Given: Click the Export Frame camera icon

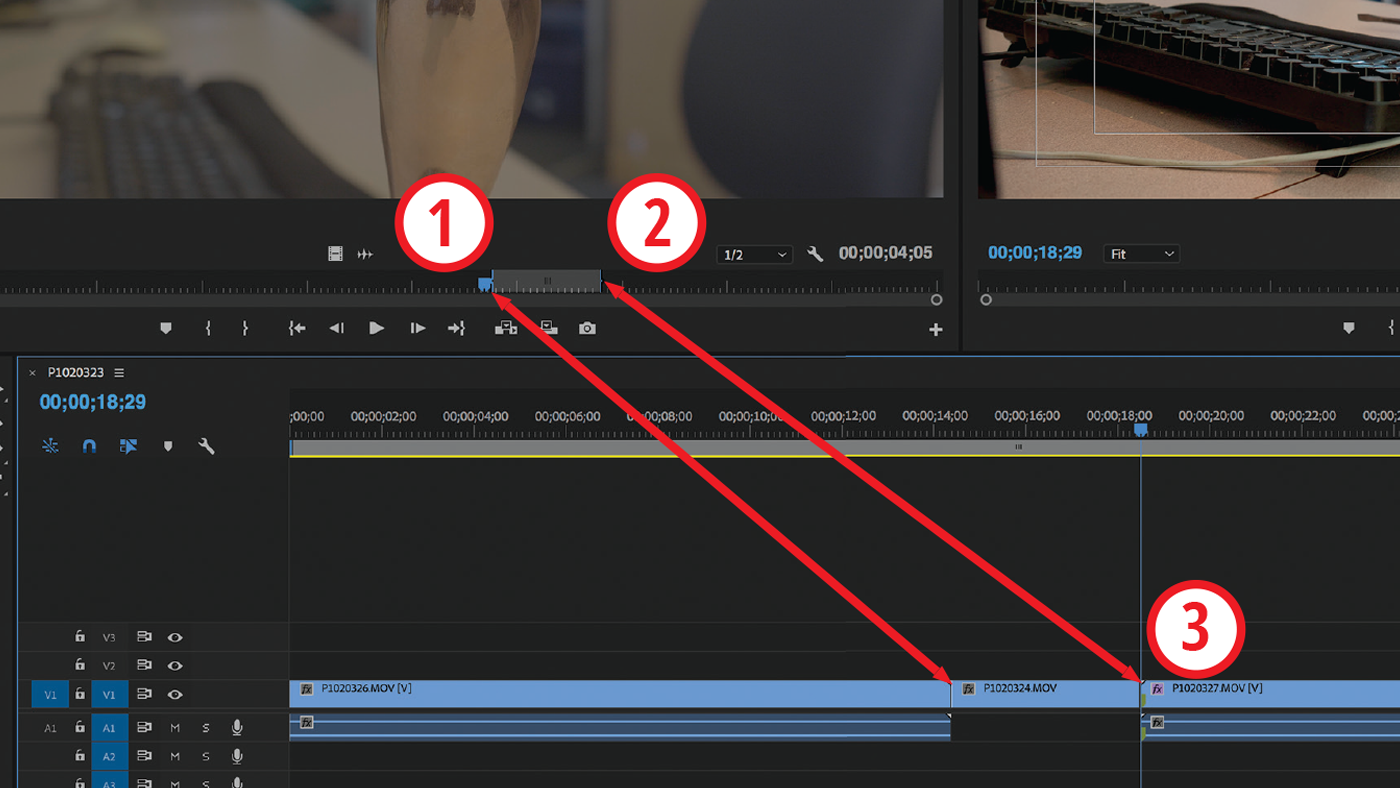Looking at the screenshot, I should click(x=588, y=327).
